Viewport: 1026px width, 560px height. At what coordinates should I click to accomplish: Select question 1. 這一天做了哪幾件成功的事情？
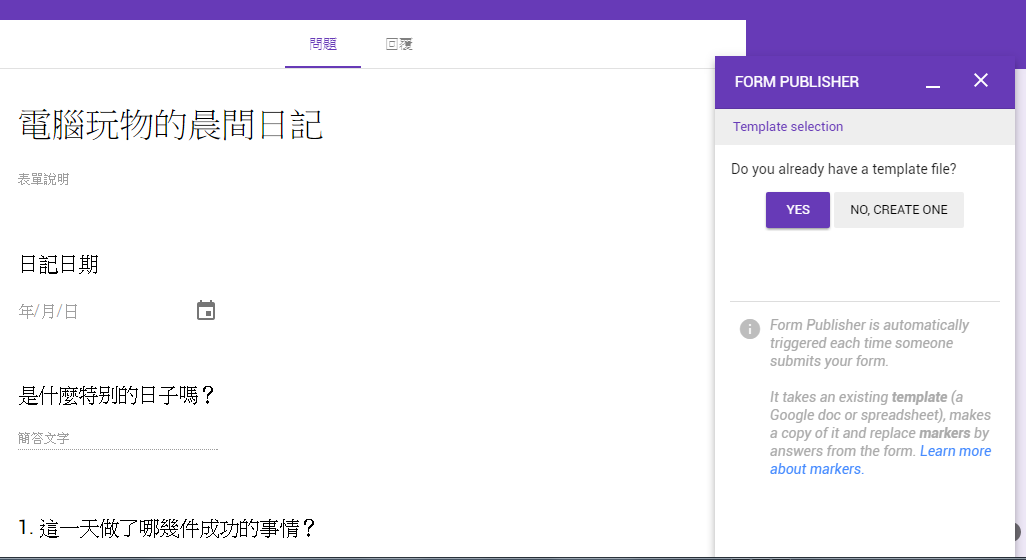tap(168, 528)
